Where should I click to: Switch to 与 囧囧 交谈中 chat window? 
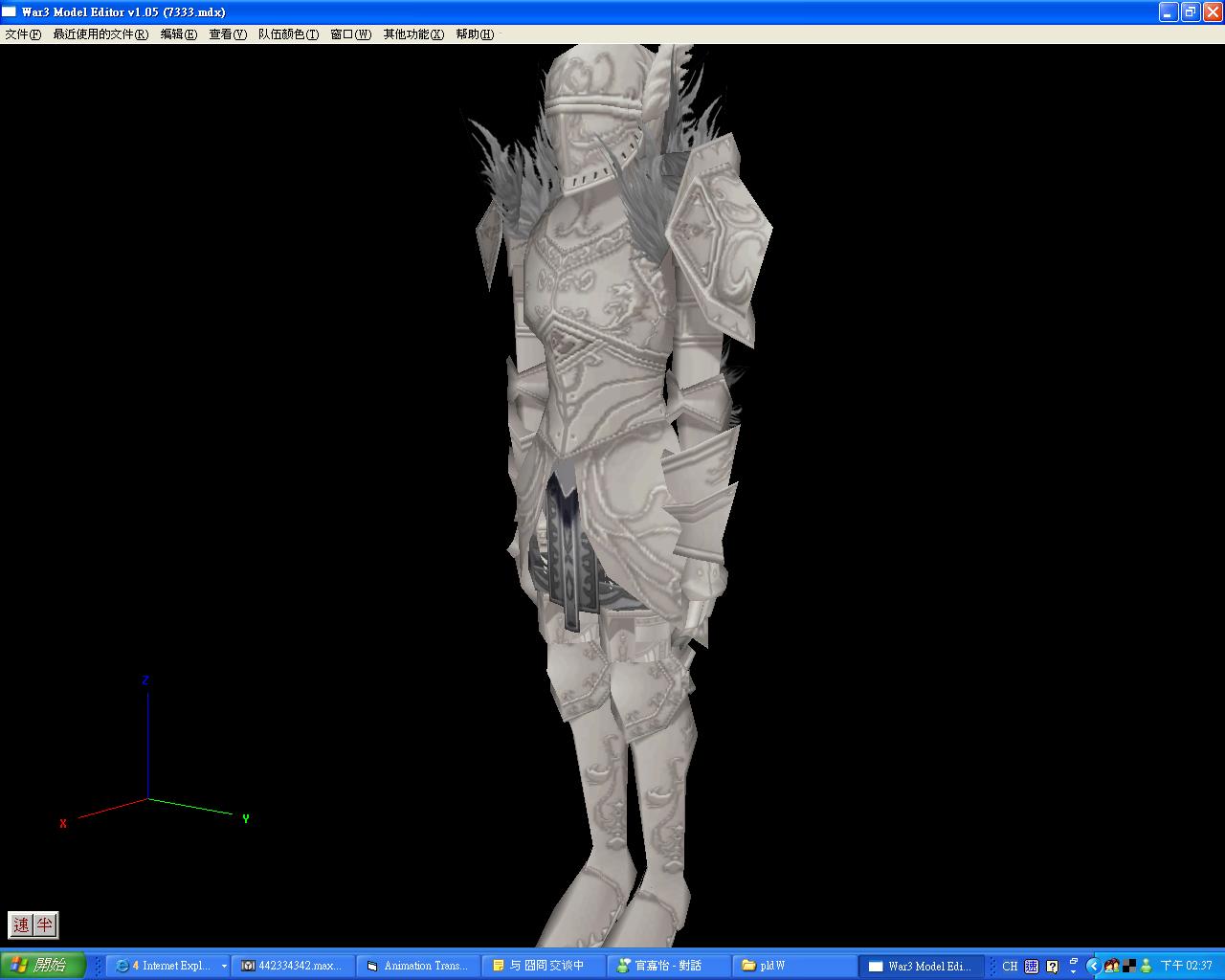coord(544,966)
